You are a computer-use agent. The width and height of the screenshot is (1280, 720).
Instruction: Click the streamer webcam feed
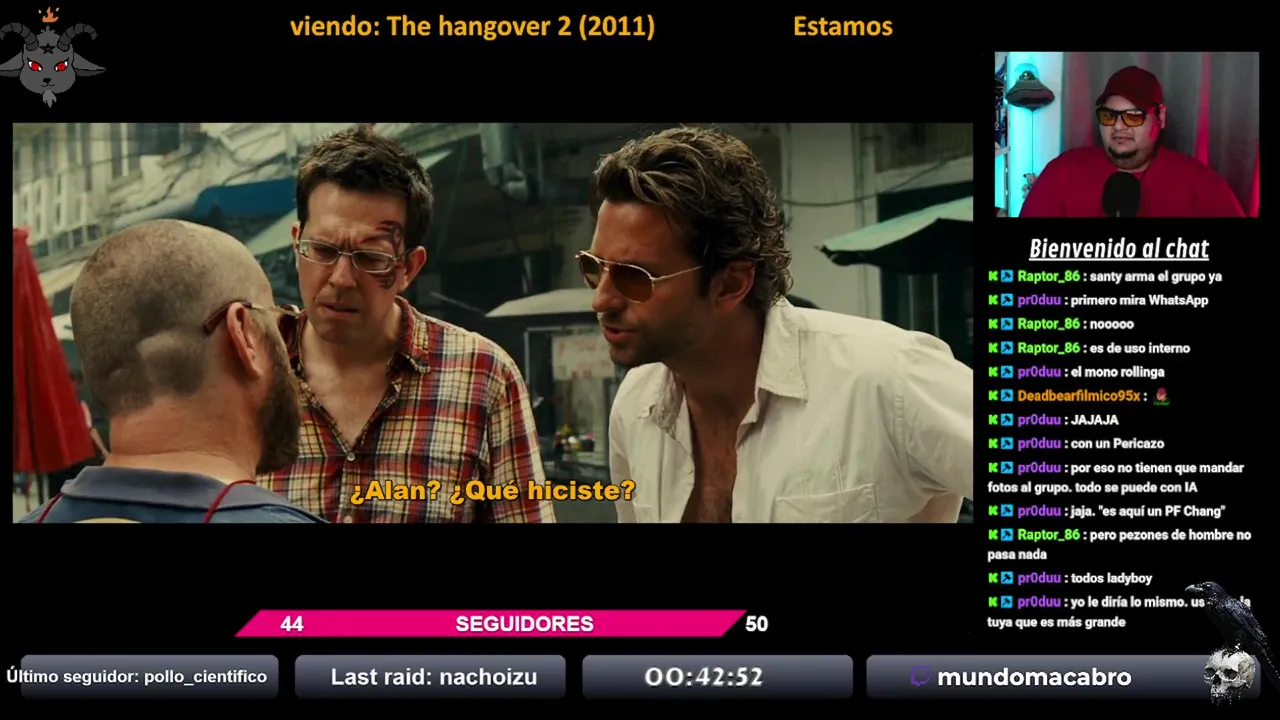click(x=1126, y=134)
